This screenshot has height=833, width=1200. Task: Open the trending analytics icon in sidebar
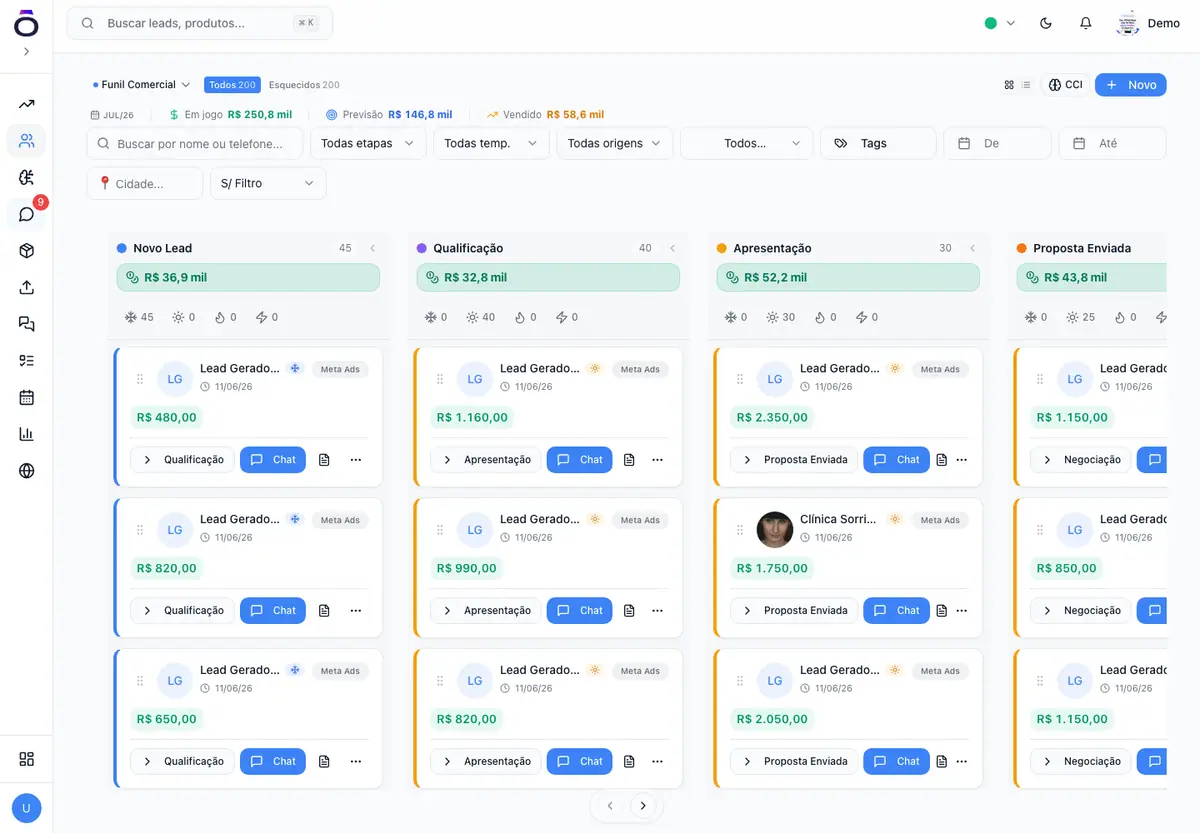coord(26,104)
